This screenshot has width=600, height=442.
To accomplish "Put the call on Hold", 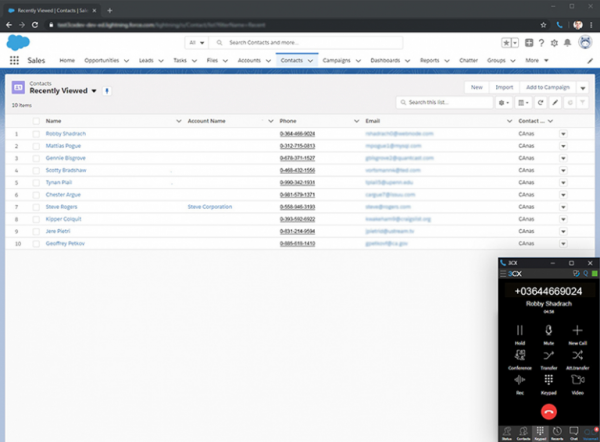I will point(519,332).
